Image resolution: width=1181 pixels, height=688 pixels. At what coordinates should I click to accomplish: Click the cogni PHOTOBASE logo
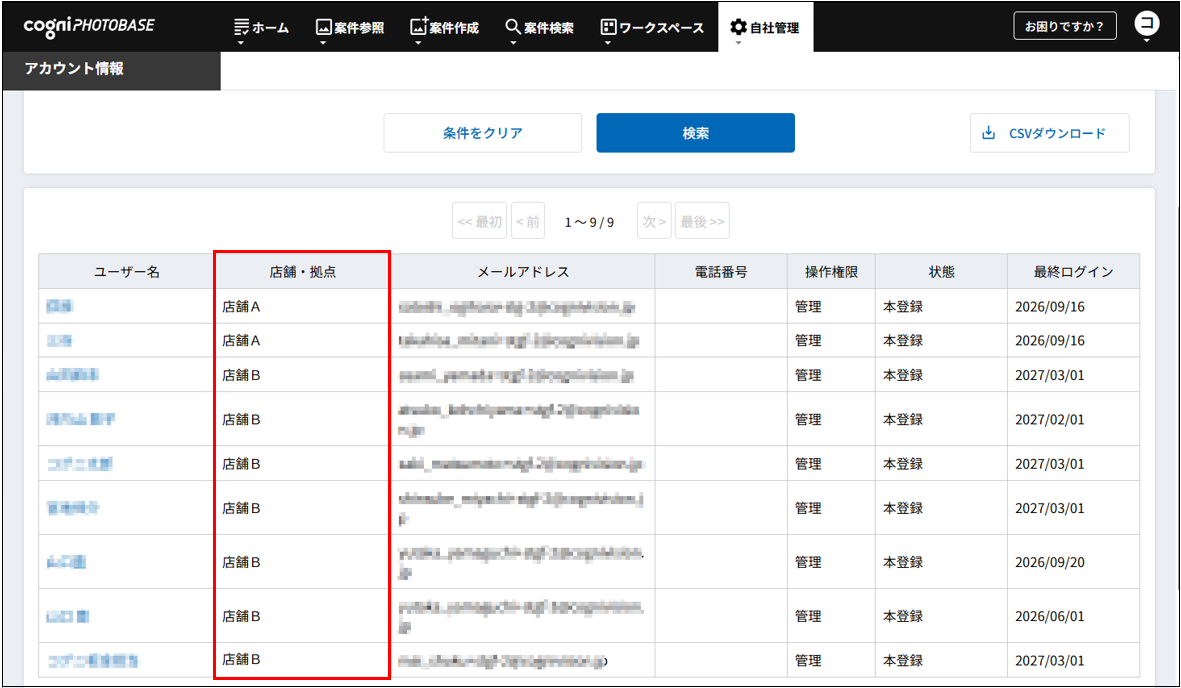pos(89,25)
